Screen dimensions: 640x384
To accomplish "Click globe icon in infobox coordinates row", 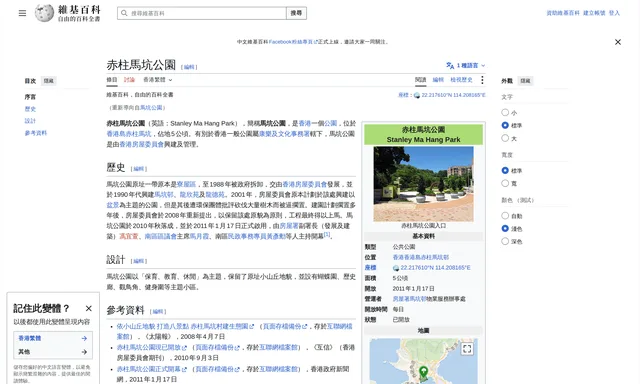I will [396, 268].
